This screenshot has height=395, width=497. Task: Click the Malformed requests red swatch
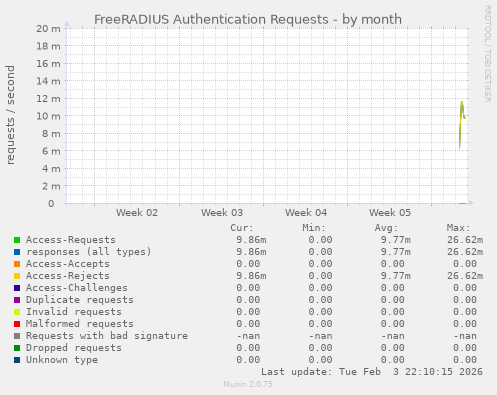[x=17, y=324]
